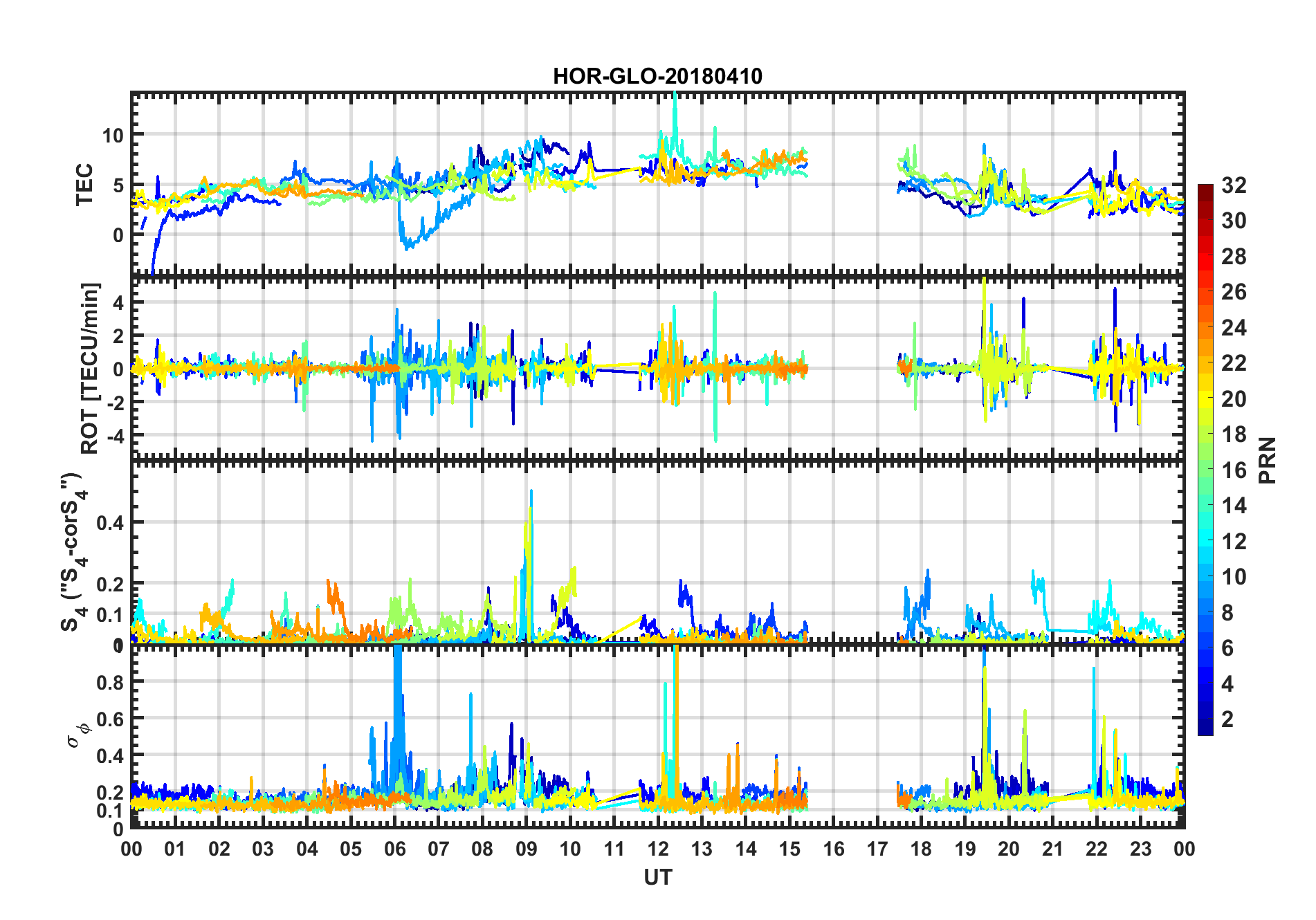Select the 0.6 tick label on the sigma-phi axis
This screenshot has height=920, width=1316.
click(x=111, y=719)
